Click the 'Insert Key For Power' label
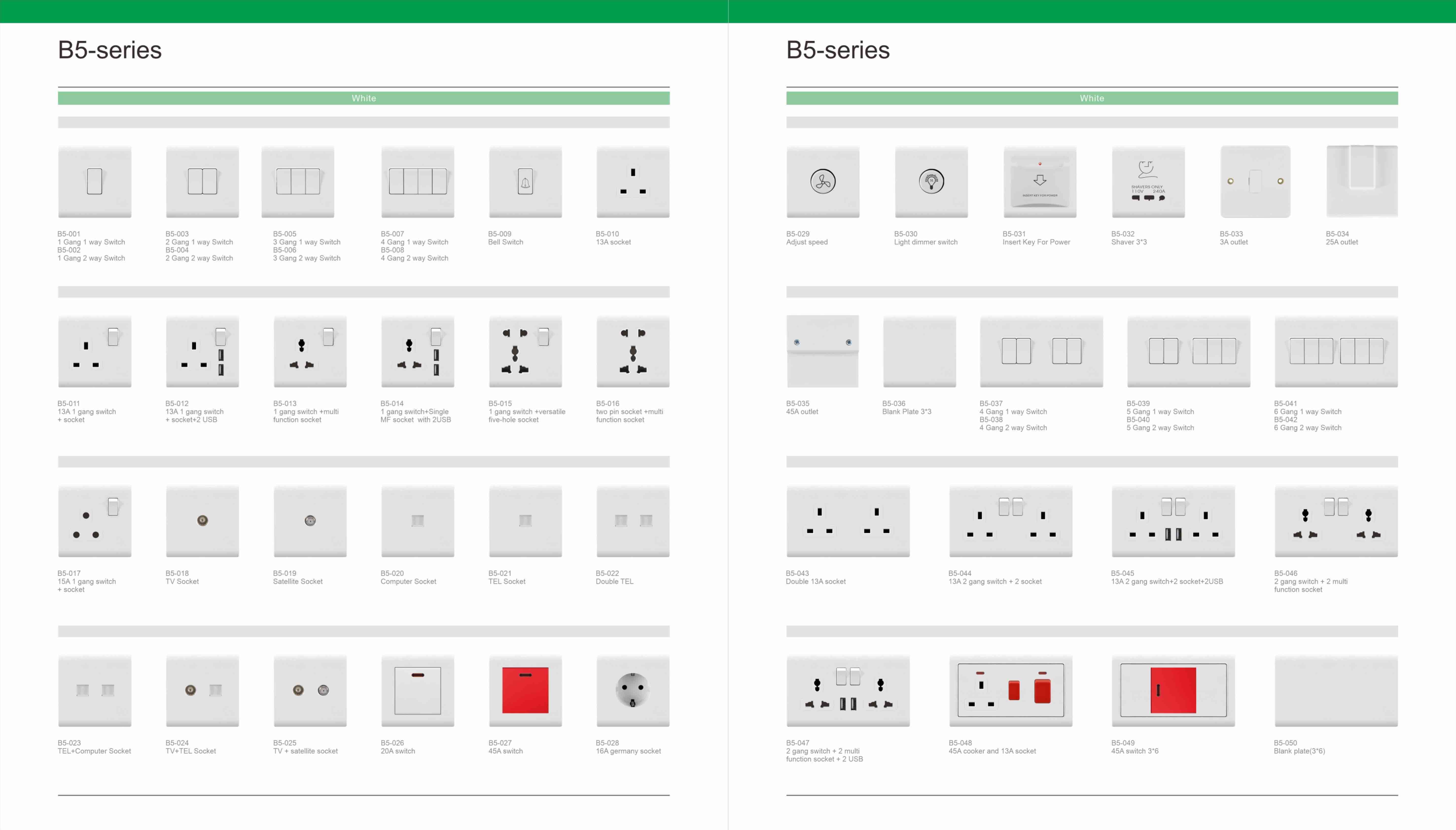Viewport: 1456px width, 830px height. (1036, 242)
